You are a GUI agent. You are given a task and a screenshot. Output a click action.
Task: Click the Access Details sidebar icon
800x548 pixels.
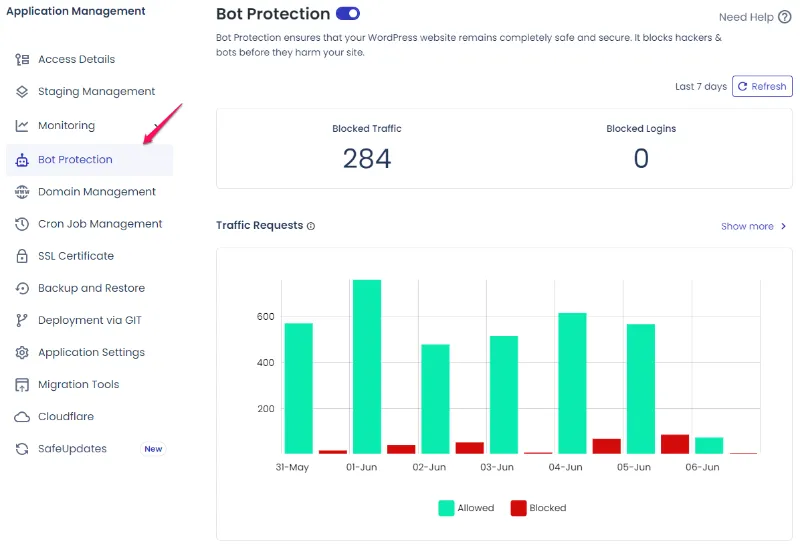[x=22, y=60]
